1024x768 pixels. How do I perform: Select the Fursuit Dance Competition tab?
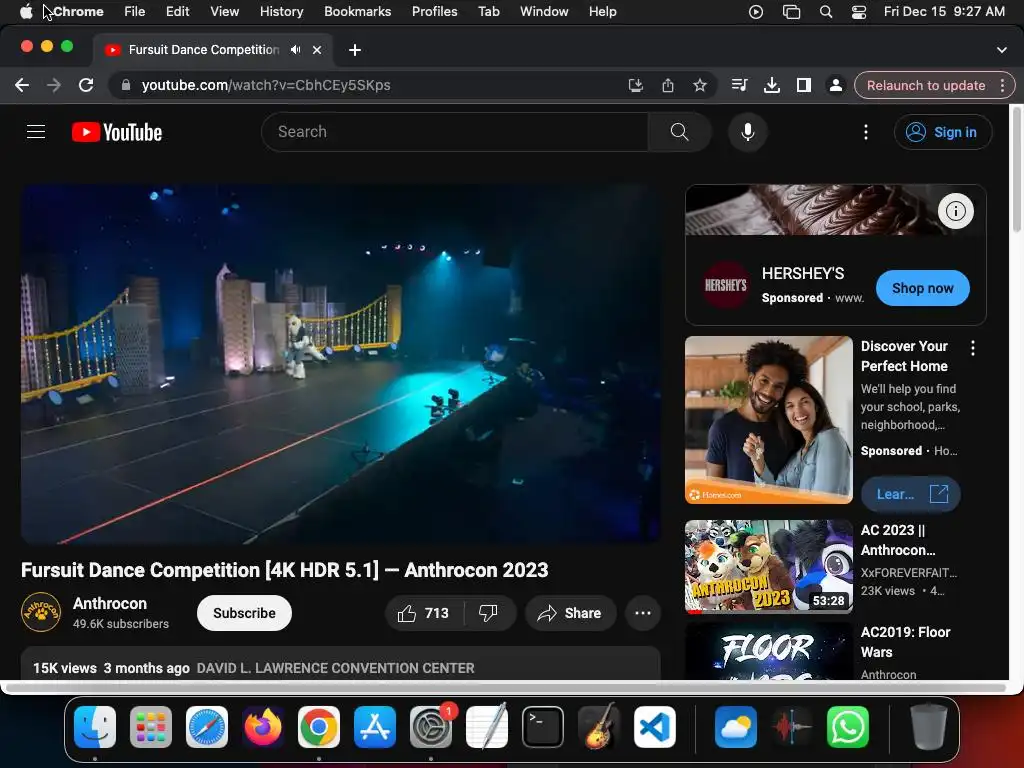203,50
